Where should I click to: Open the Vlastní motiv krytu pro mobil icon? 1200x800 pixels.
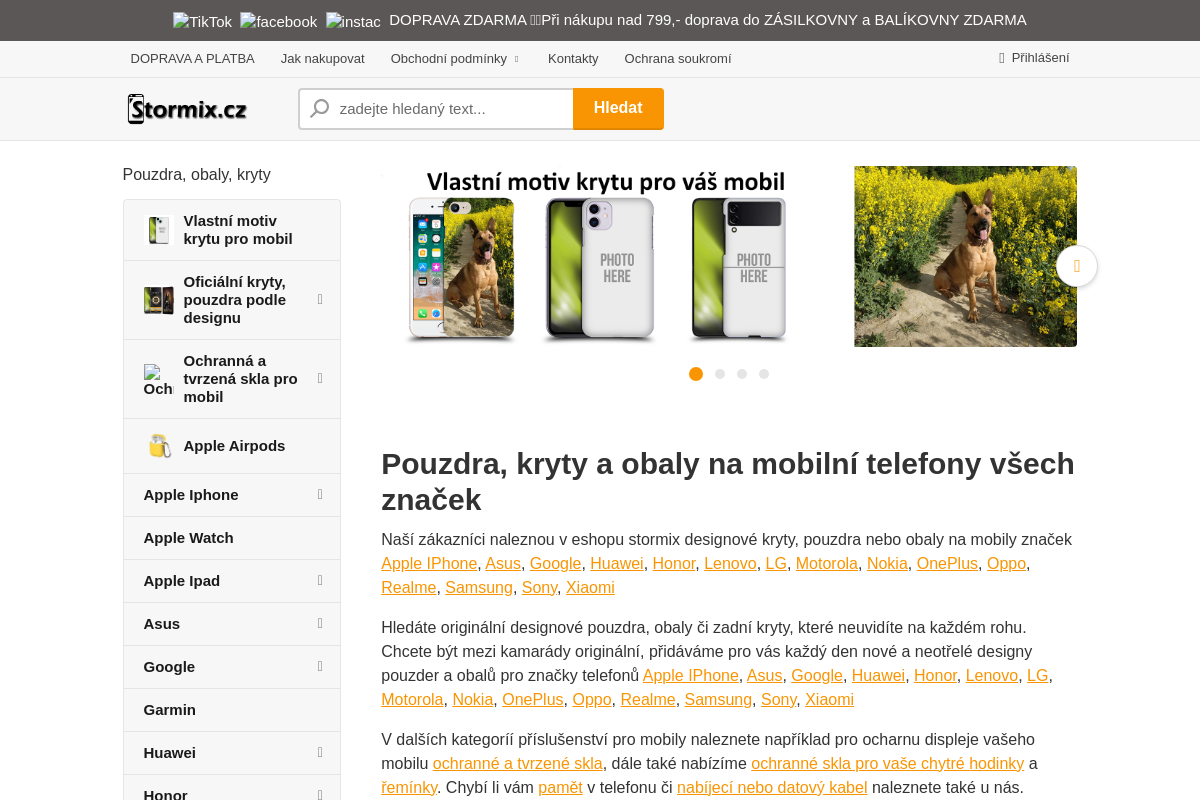[x=159, y=229]
